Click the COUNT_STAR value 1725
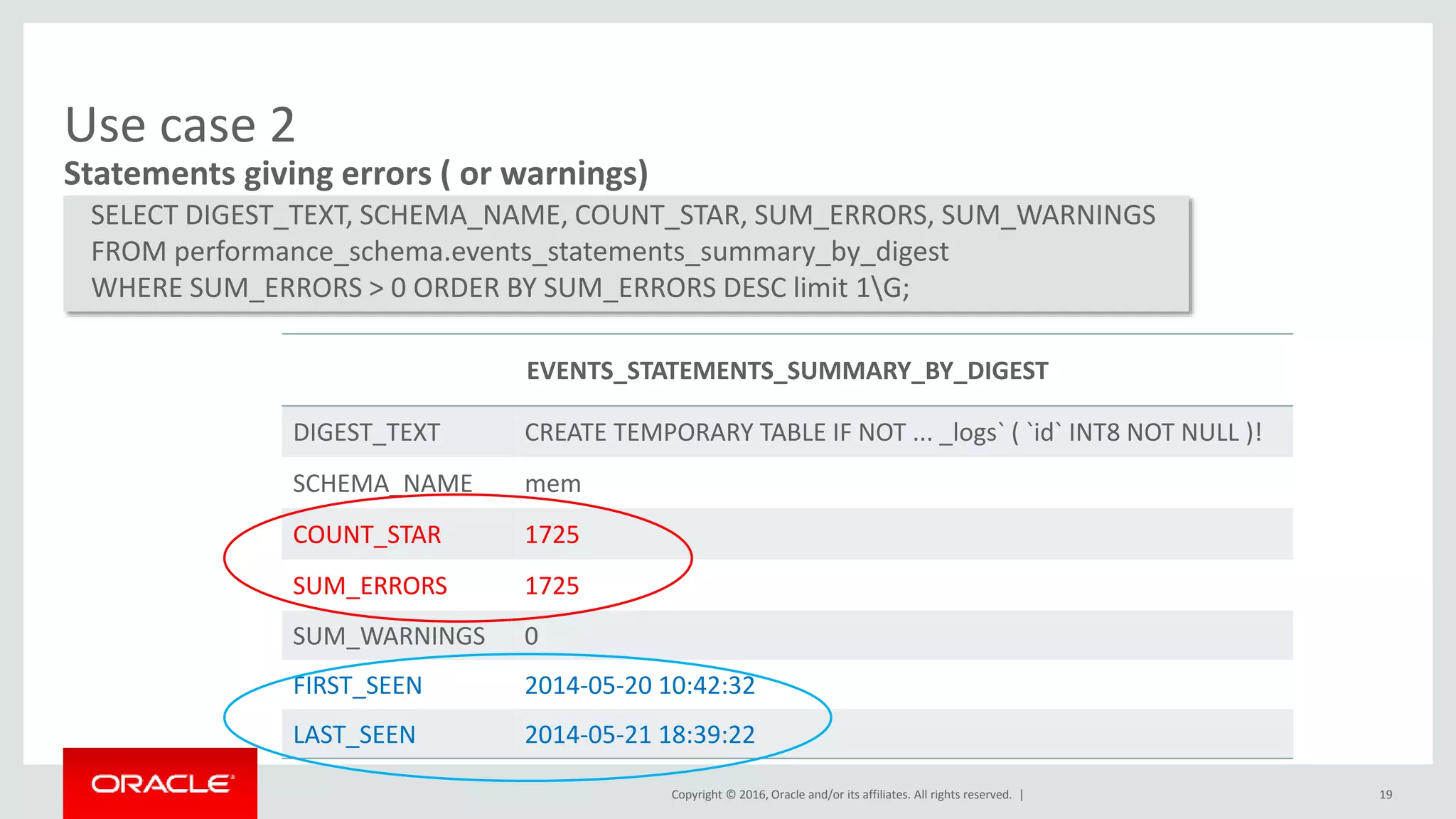1456x819 pixels. (552, 535)
